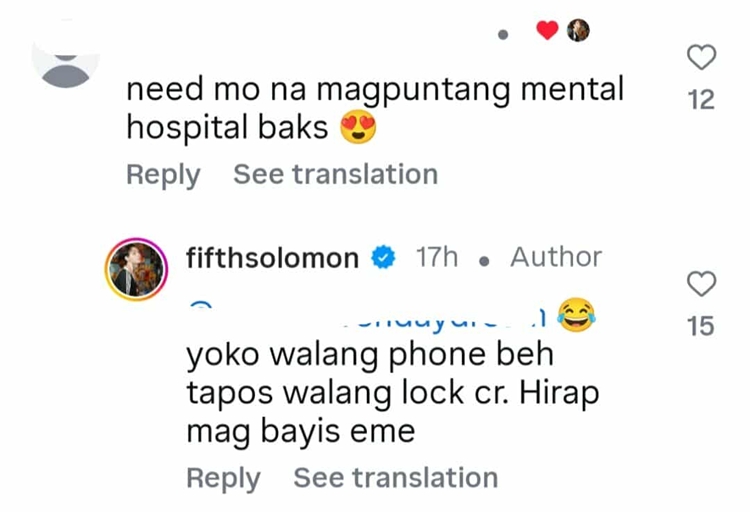Open the fifthsolomon username profile

(x=272, y=258)
